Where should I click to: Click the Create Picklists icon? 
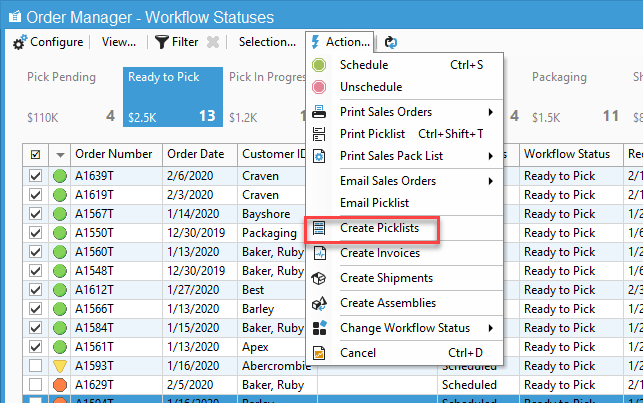[x=319, y=228]
